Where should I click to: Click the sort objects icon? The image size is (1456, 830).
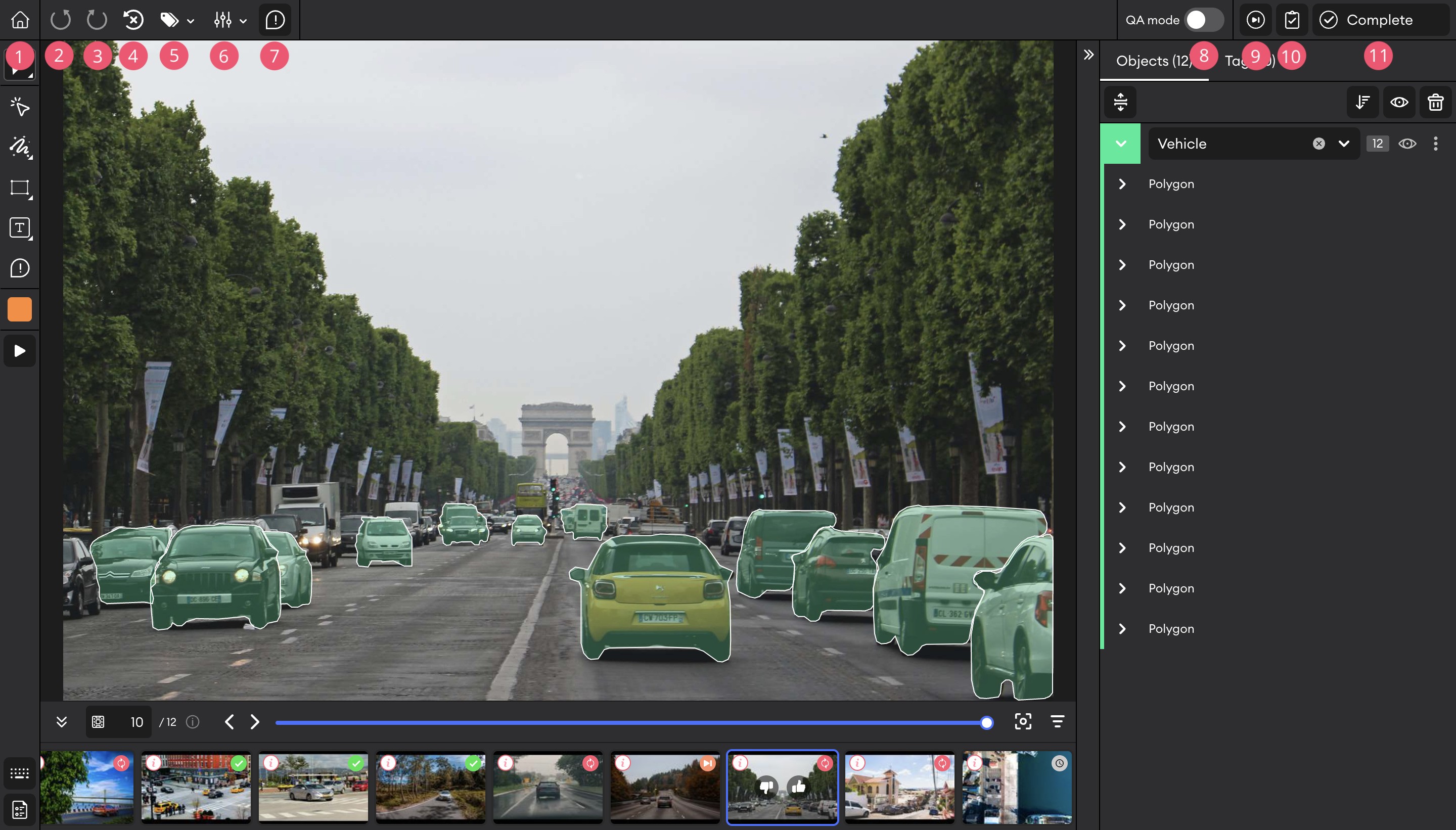point(1362,102)
